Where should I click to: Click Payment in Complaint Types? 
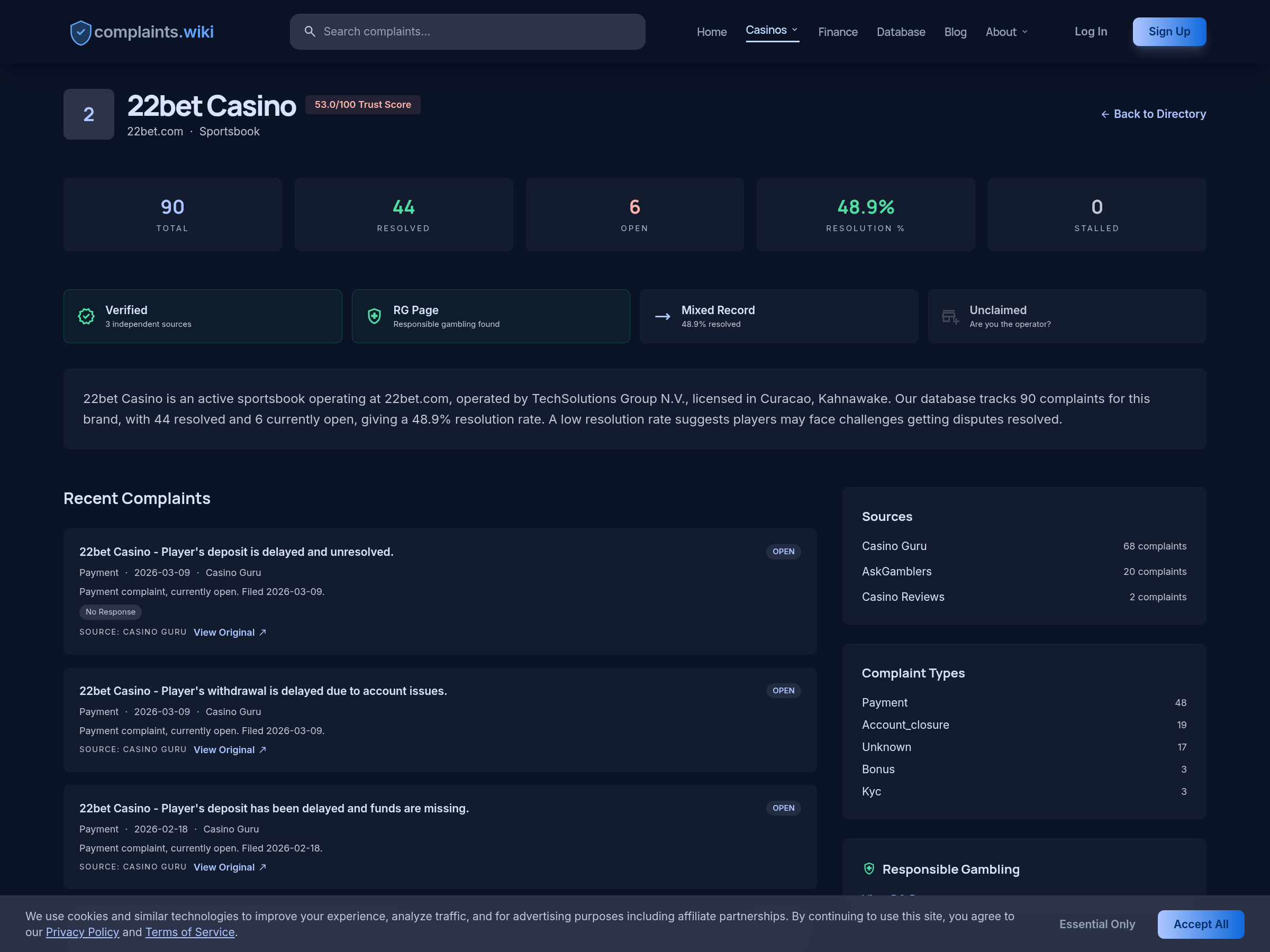[x=884, y=703]
